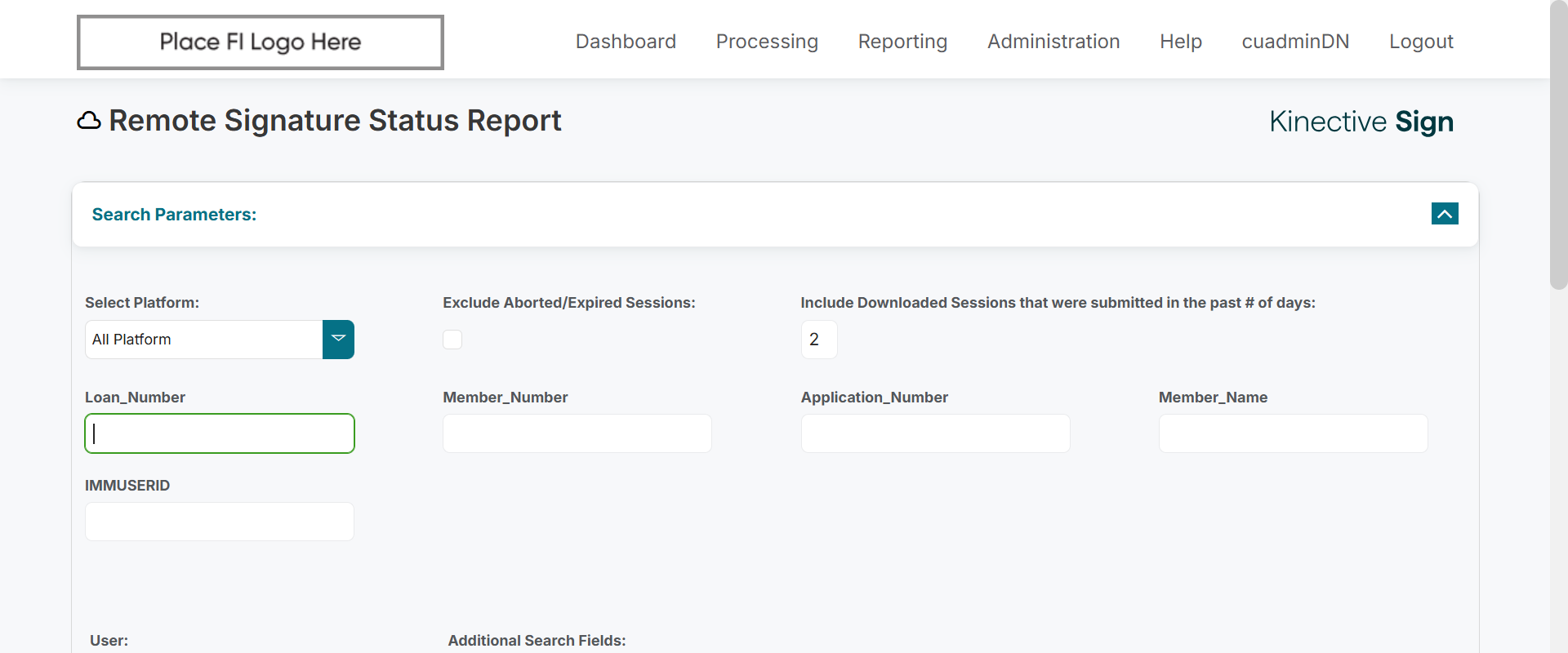The height and width of the screenshot is (653, 1568).
Task: Open the Dashboard menu
Action: (626, 42)
